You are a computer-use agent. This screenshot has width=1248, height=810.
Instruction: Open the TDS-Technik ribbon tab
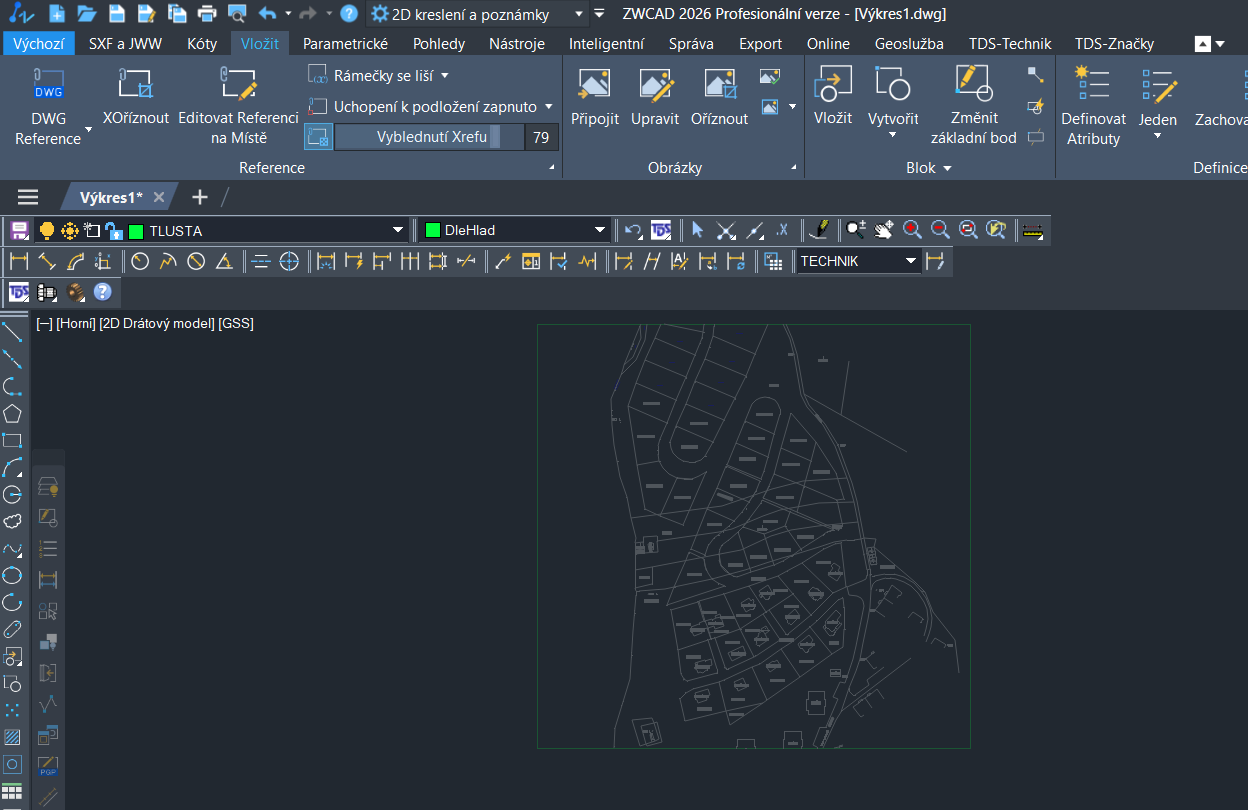(1009, 44)
